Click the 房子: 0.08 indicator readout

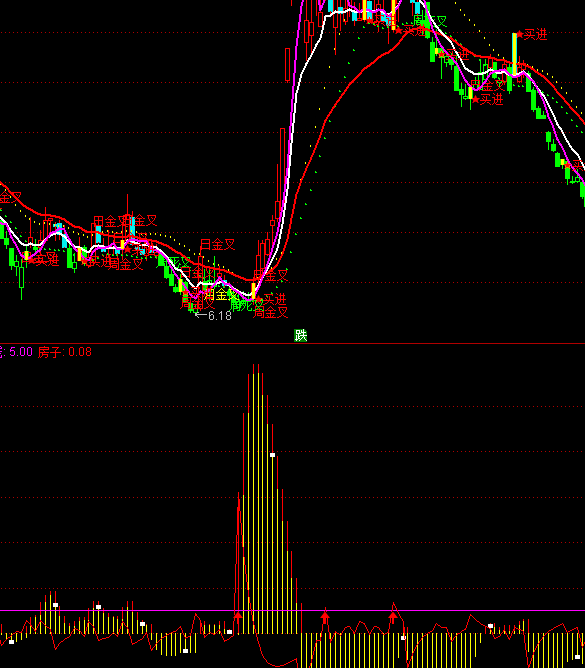(65, 352)
